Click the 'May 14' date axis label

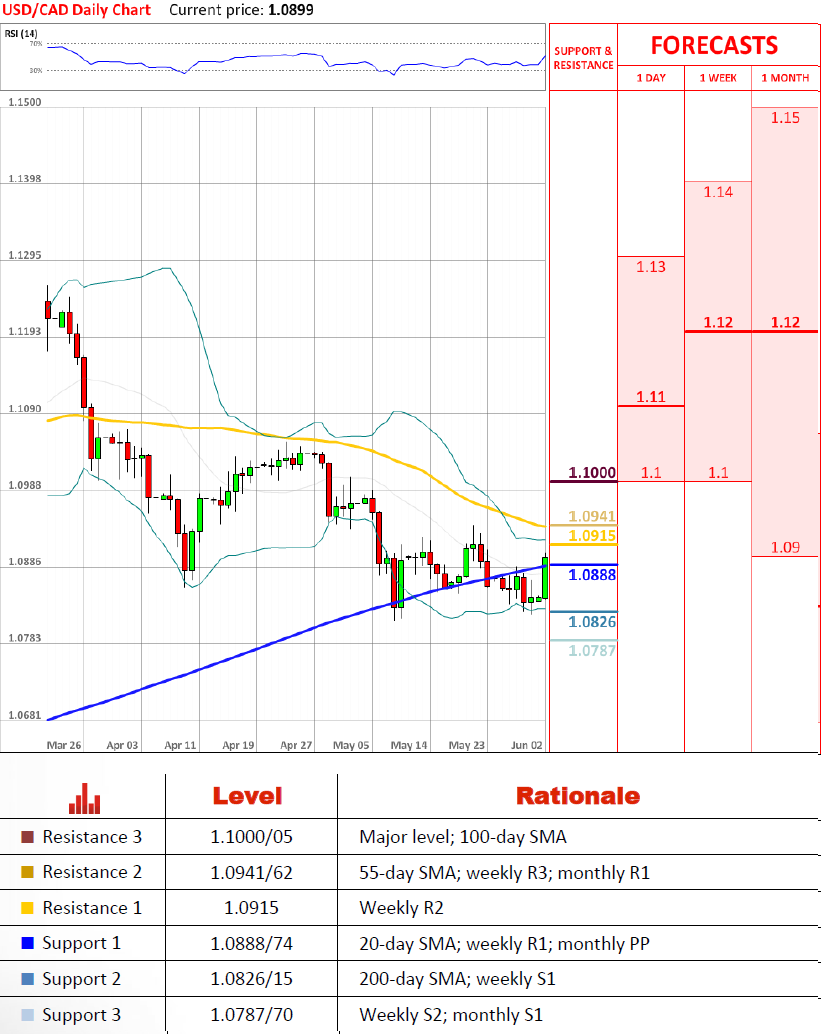(409, 745)
